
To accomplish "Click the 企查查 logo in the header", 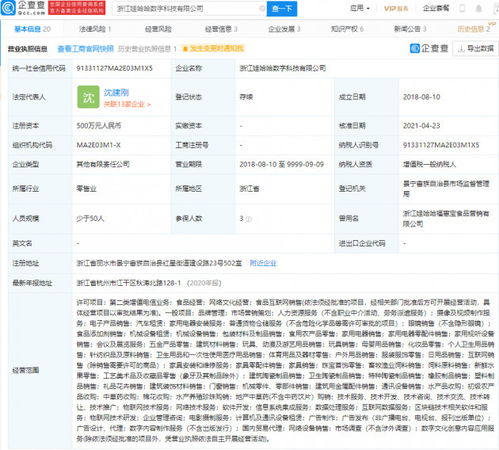I will [x=23, y=8].
